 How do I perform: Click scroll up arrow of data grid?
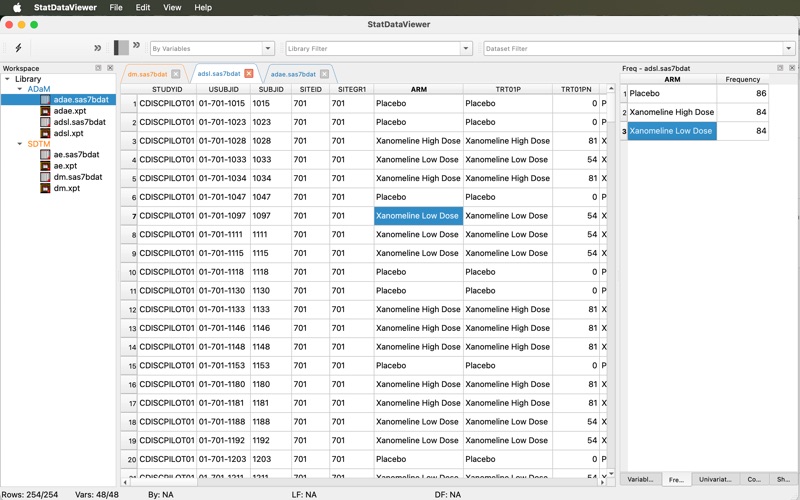point(611,89)
